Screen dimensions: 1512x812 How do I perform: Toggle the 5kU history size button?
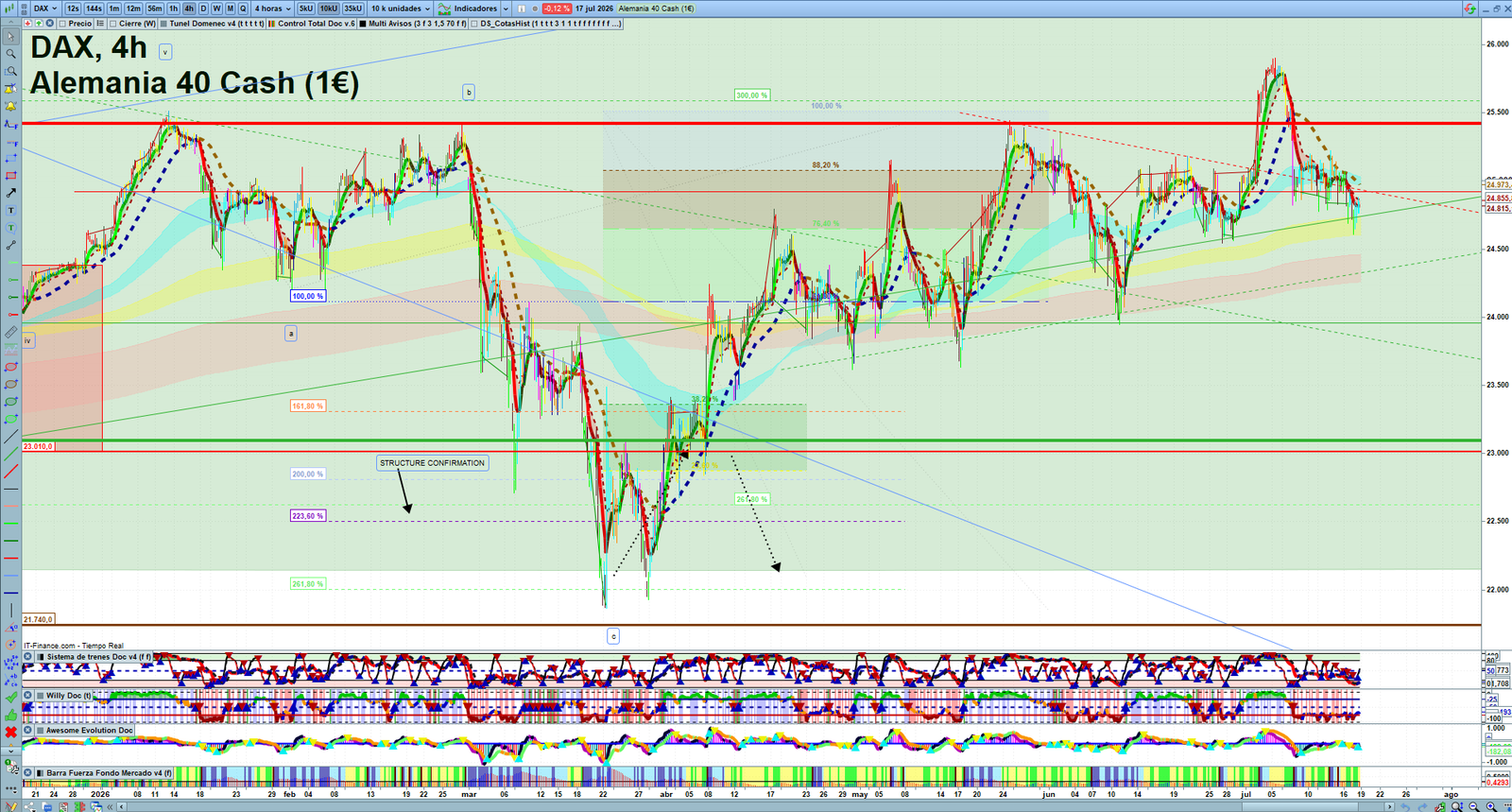pos(306,9)
